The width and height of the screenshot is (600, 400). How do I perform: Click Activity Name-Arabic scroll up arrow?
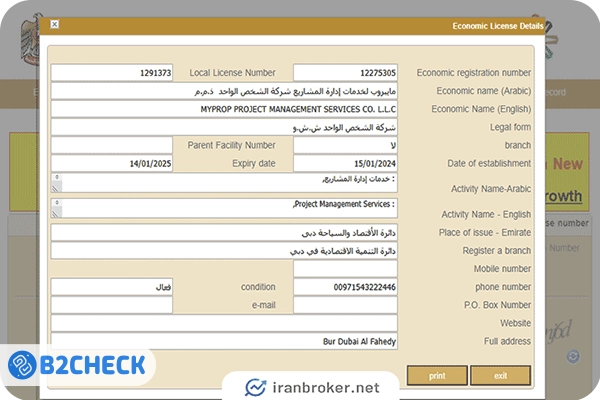pyautogui.click(x=57, y=178)
